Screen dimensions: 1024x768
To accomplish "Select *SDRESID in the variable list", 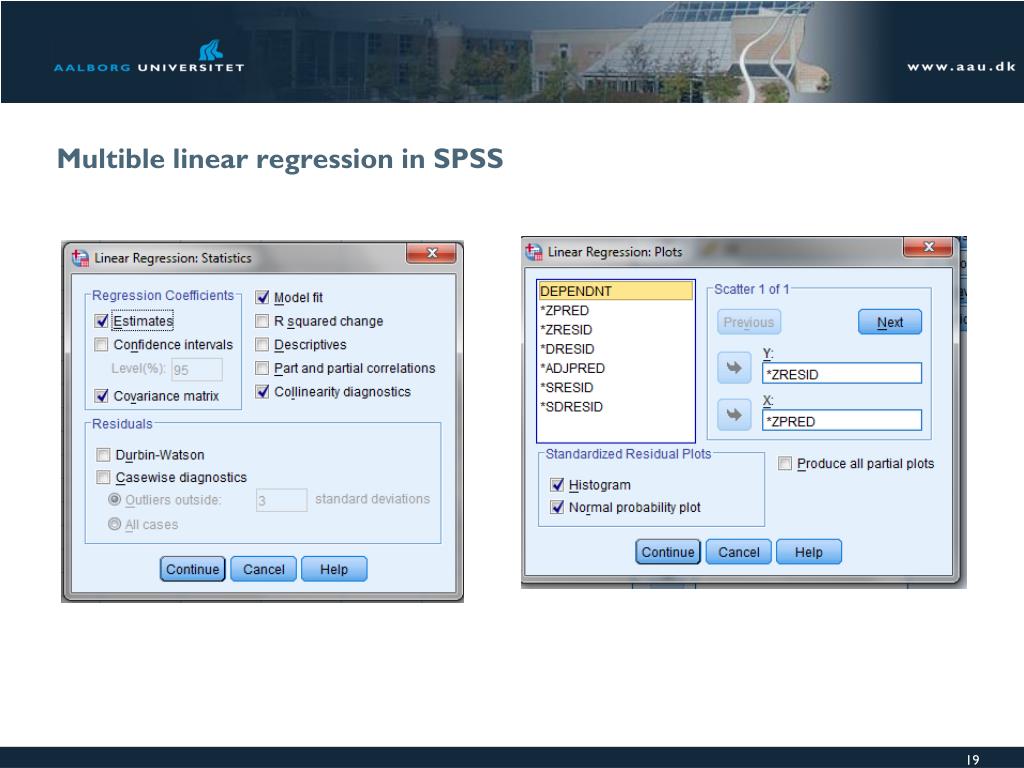I will coord(616,407).
